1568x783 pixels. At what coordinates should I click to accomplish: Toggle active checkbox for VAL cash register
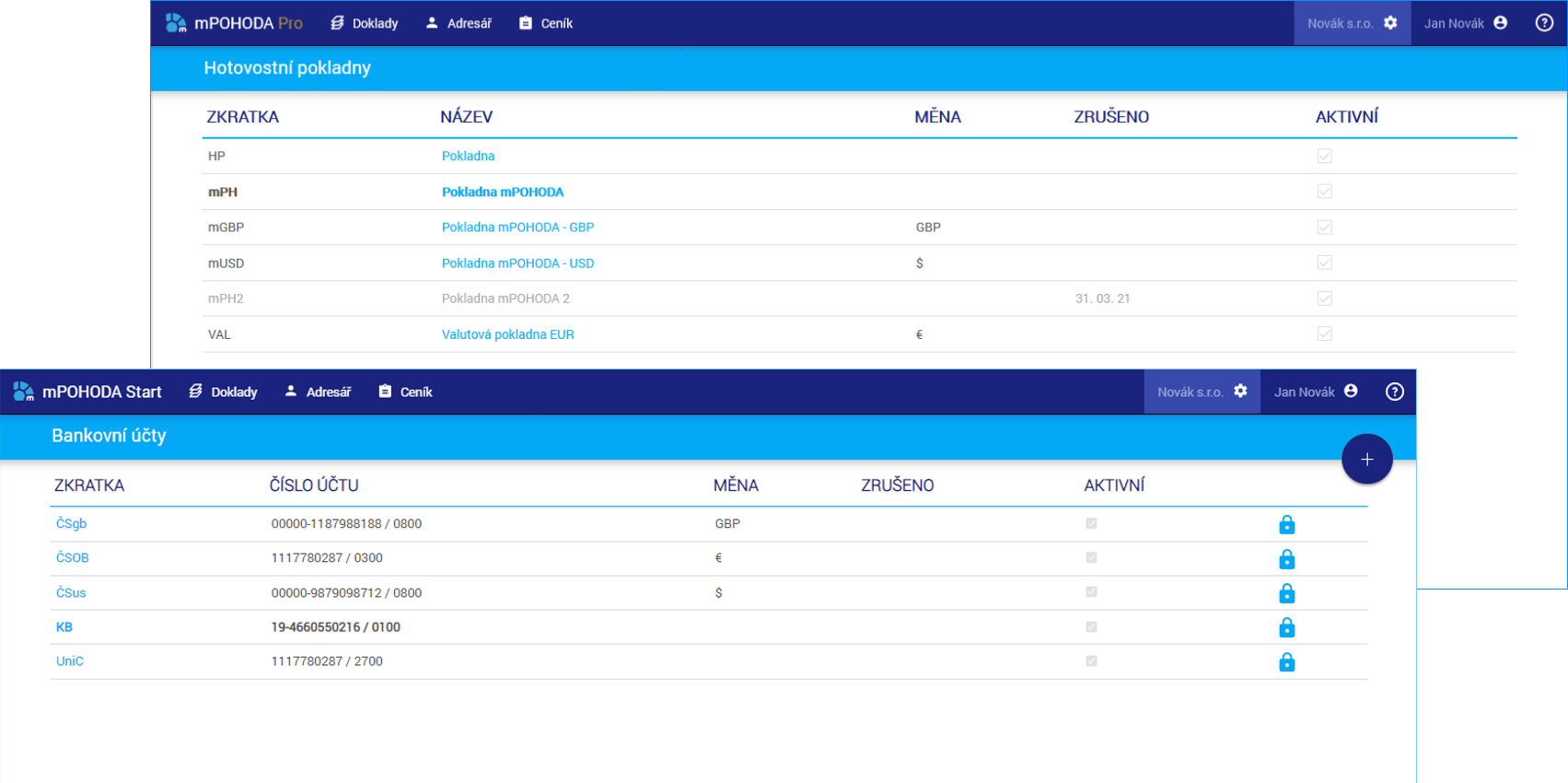tap(1325, 334)
